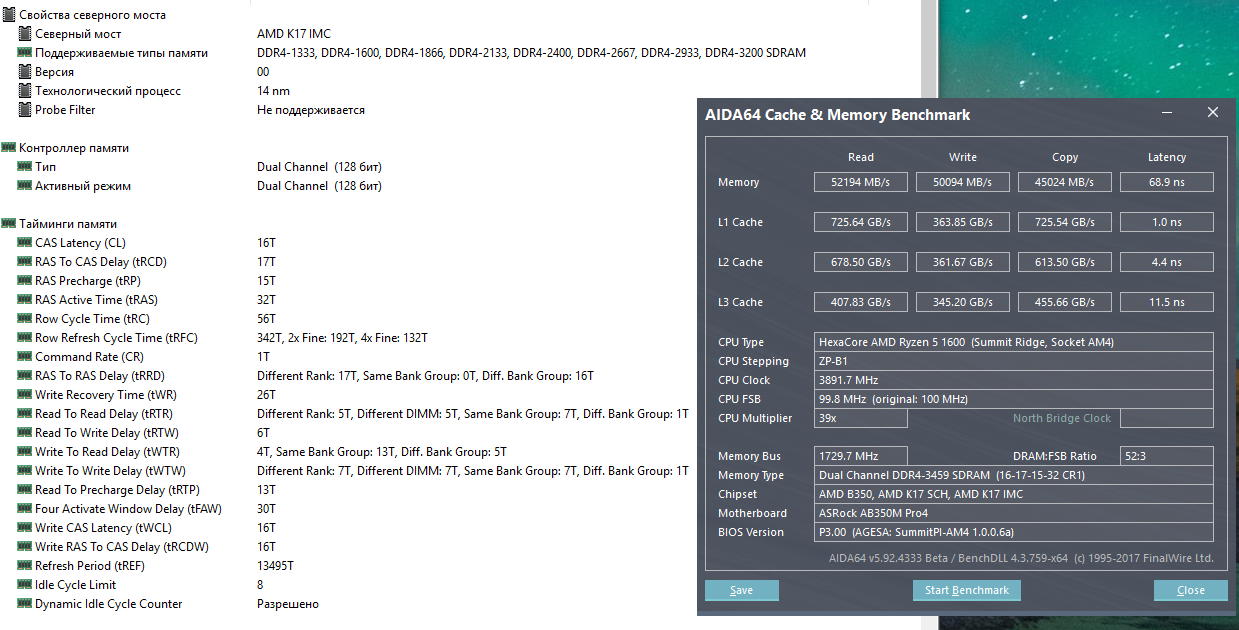Click memory icon beside Row Cycle Time (tRC)
Viewport: 1239px width, 630px height.
[x=26, y=319]
